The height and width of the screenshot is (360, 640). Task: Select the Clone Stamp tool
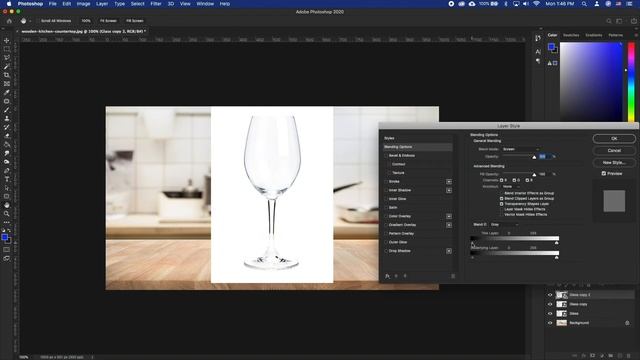click(7, 118)
